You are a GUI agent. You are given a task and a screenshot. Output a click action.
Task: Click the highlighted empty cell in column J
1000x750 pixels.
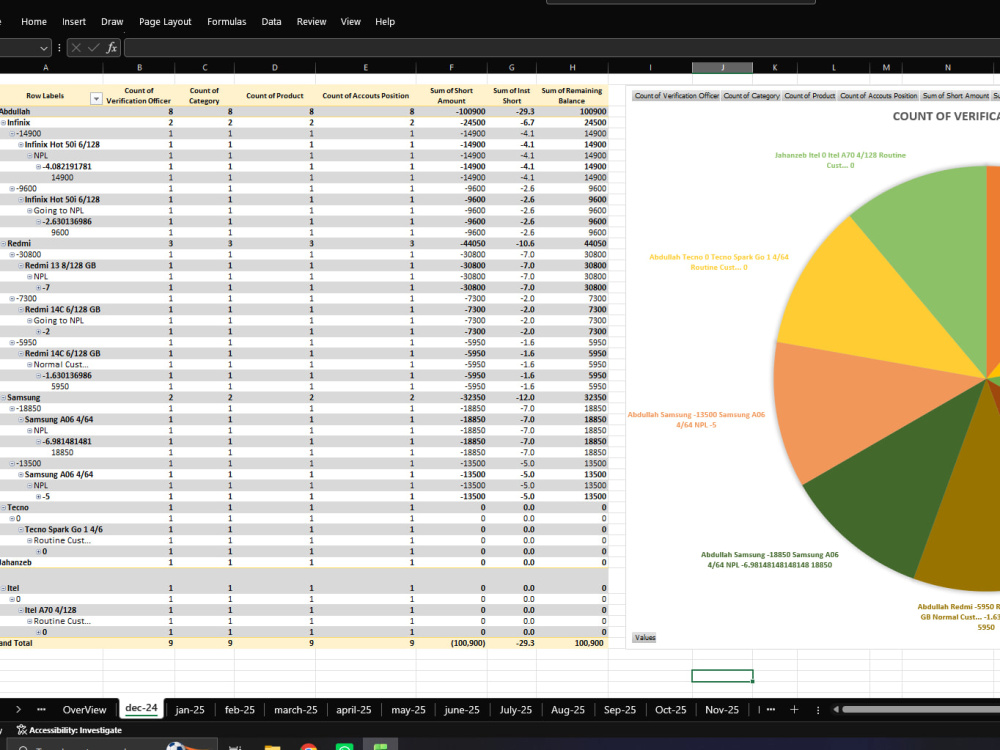tap(722, 676)
